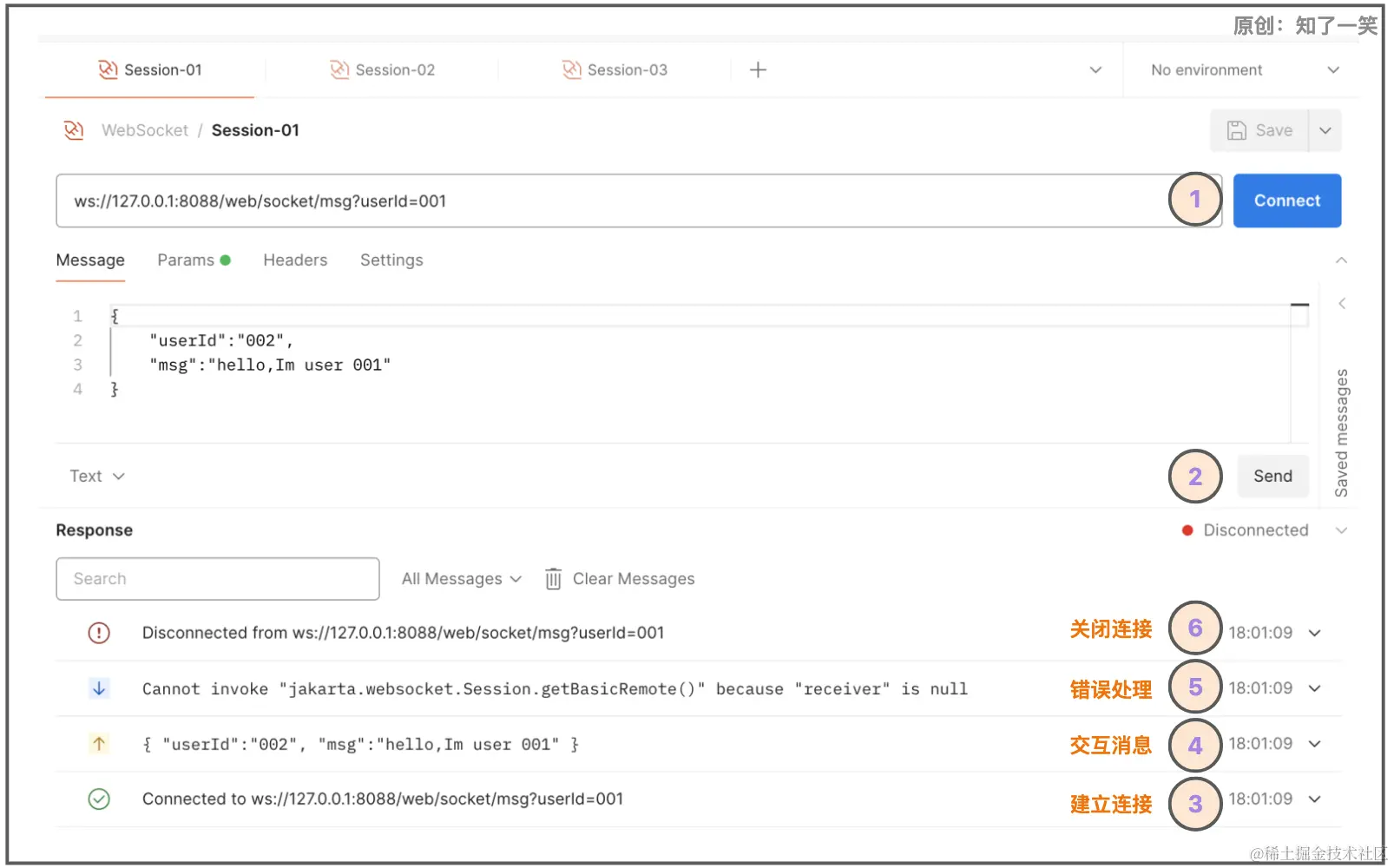Open the No environment dropdown
Viewport: 1394px width, 868px height.
[x=1245, y=70]
